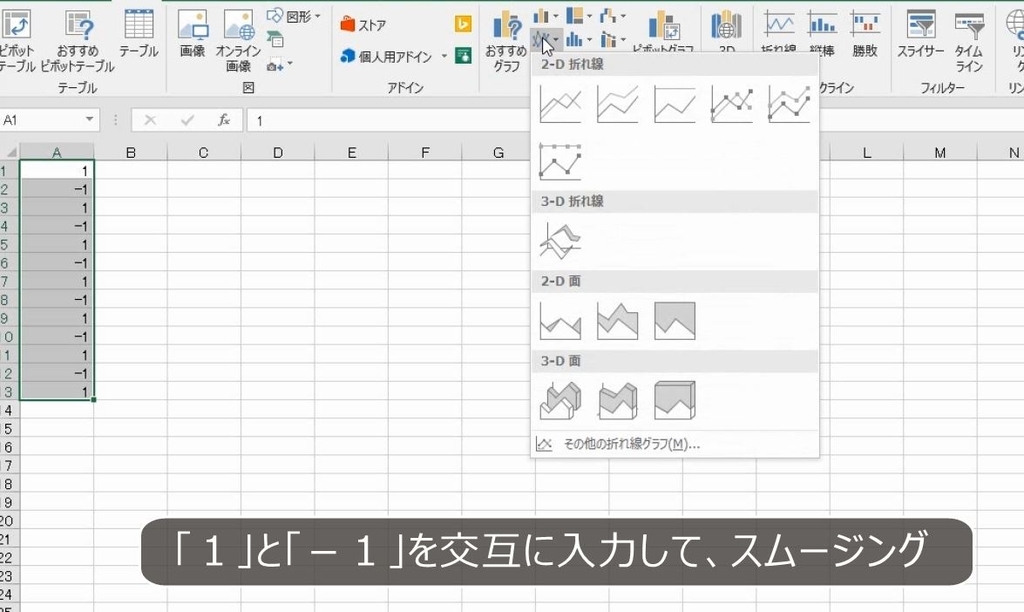Choose the 3-D stacked area chart

click(617, 400)
